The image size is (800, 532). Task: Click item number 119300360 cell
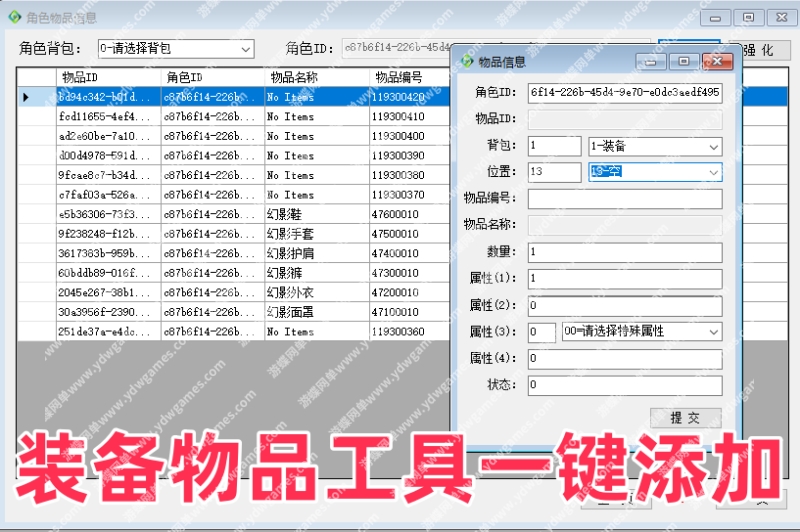pyautogui.click(x=409, y=332)
